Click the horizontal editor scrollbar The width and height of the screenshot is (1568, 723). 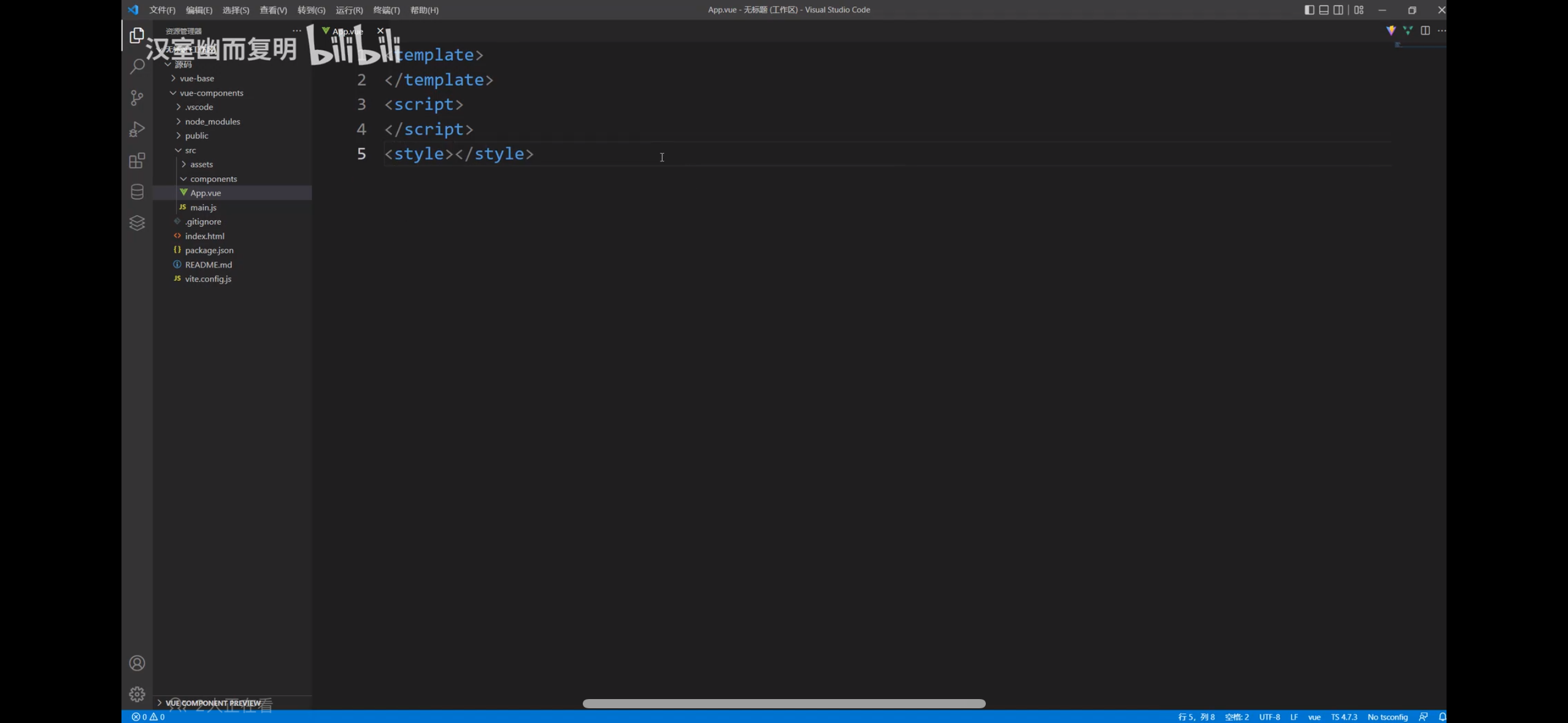tap(783, 703)
